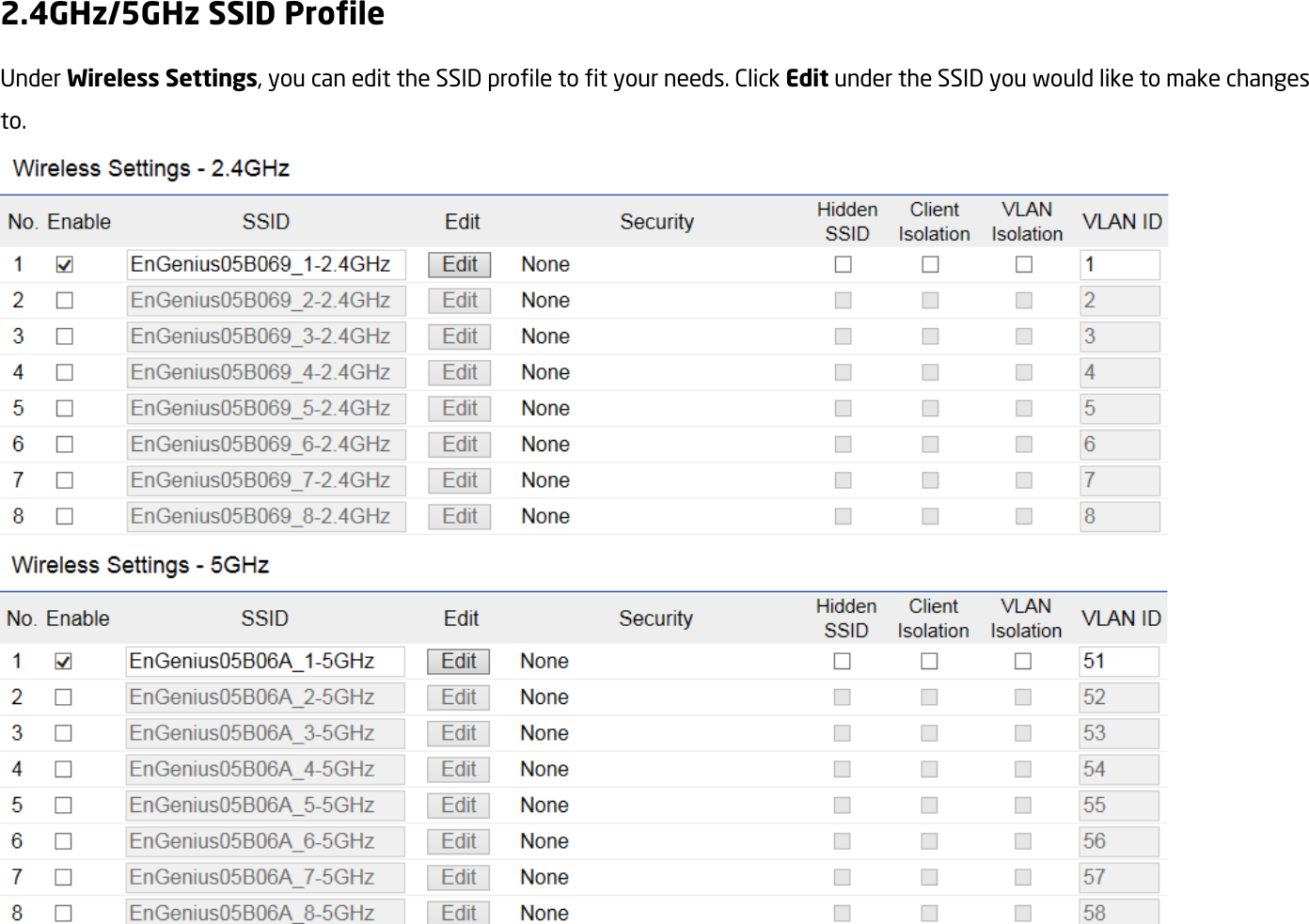This screenshot has width=1309, height=924.
Task: Click SSID field EnGenius05B069_5-2.4GHz
Action: [x=266, y=409]
